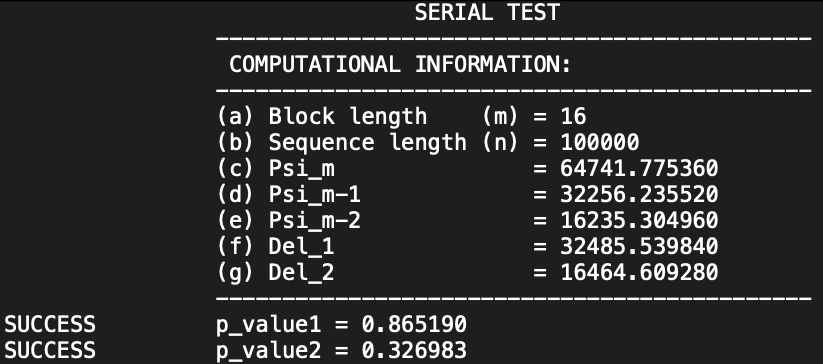Click the second SUCCESS status word
Screen dimensions: 823x364
(x=50, y=350)
